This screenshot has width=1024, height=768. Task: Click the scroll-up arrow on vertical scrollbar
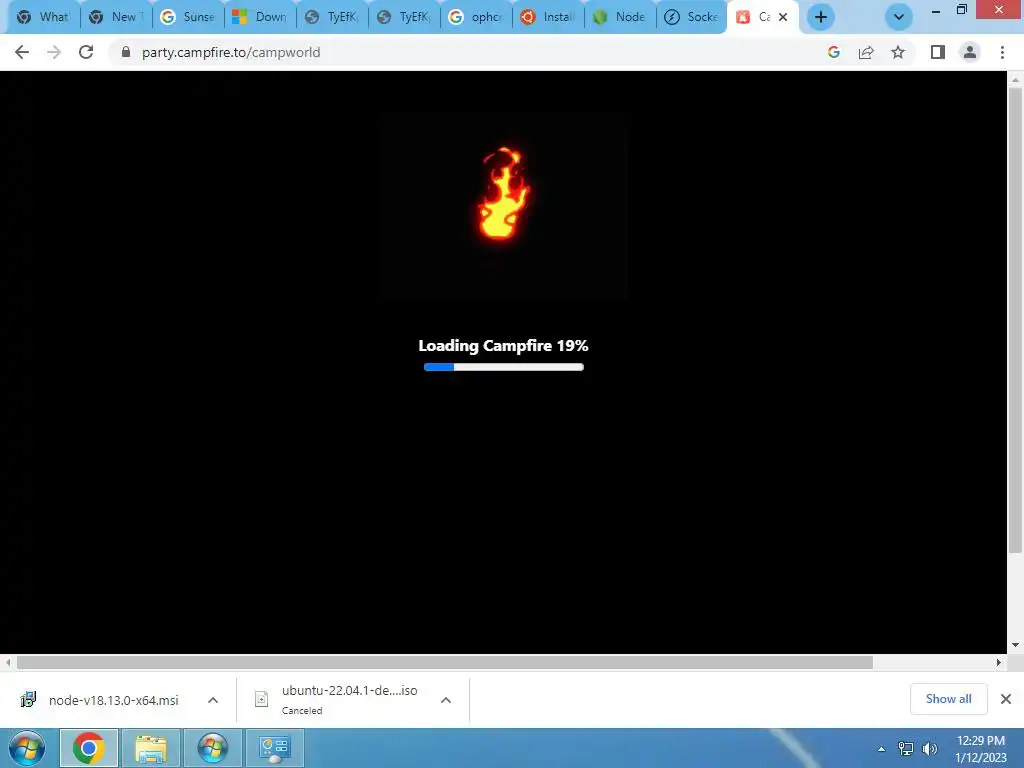(1015, 79)
